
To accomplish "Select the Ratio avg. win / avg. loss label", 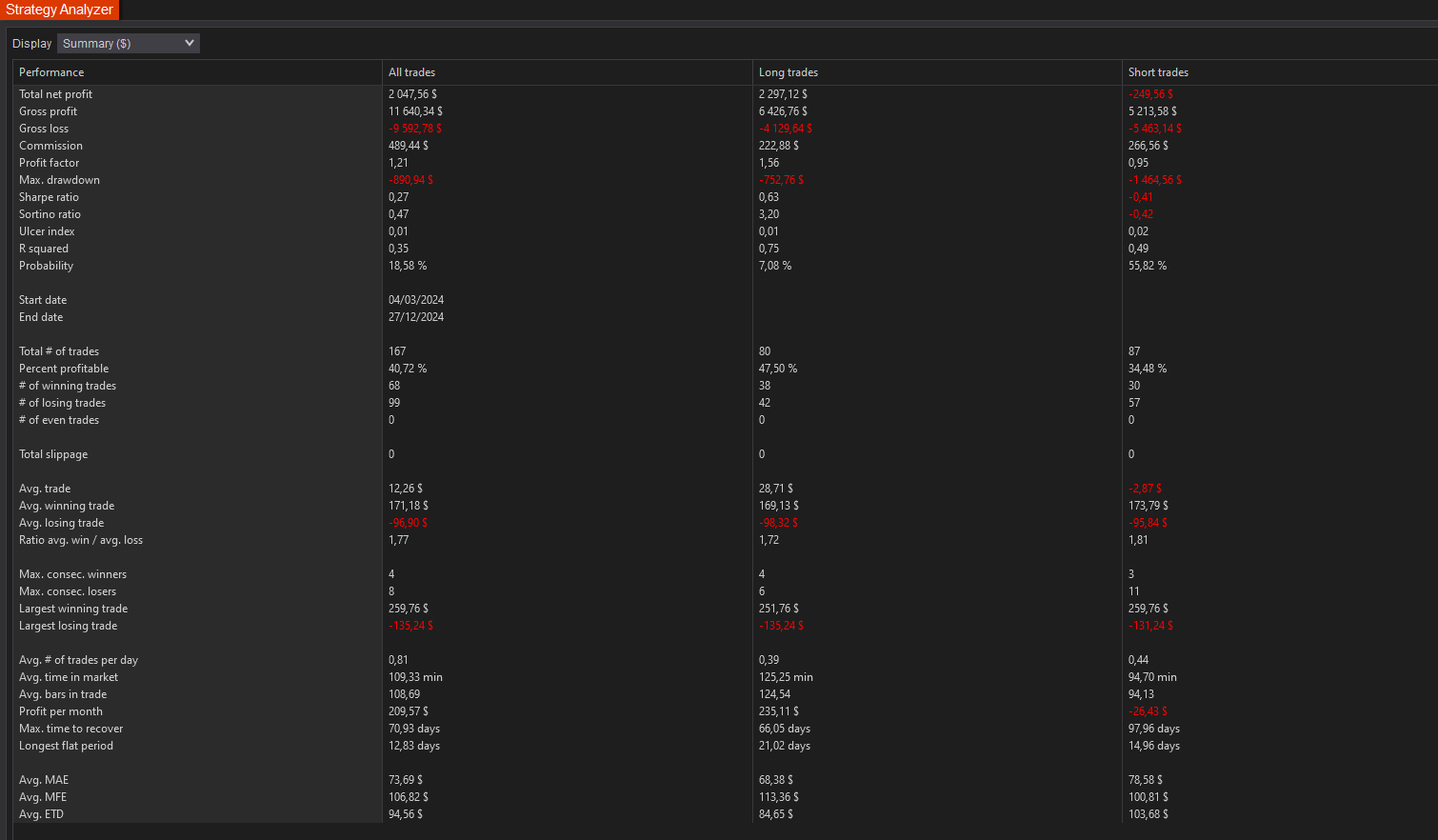I will (81, 540).
